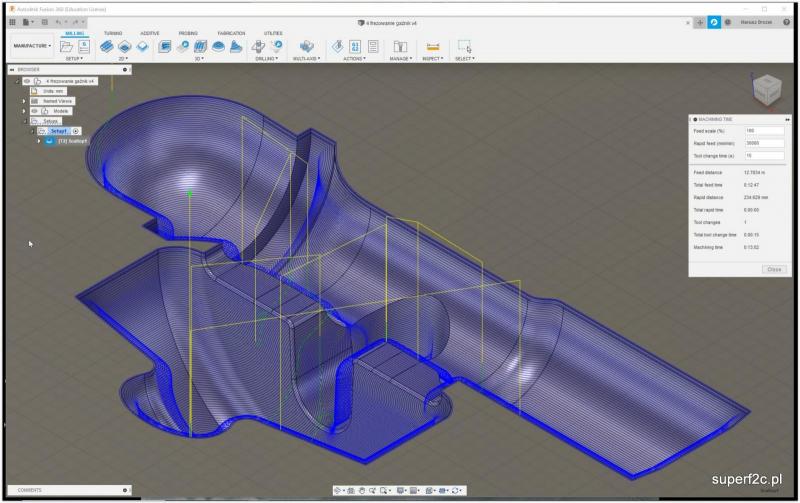Click the Measure tool in Inspect

433,46
